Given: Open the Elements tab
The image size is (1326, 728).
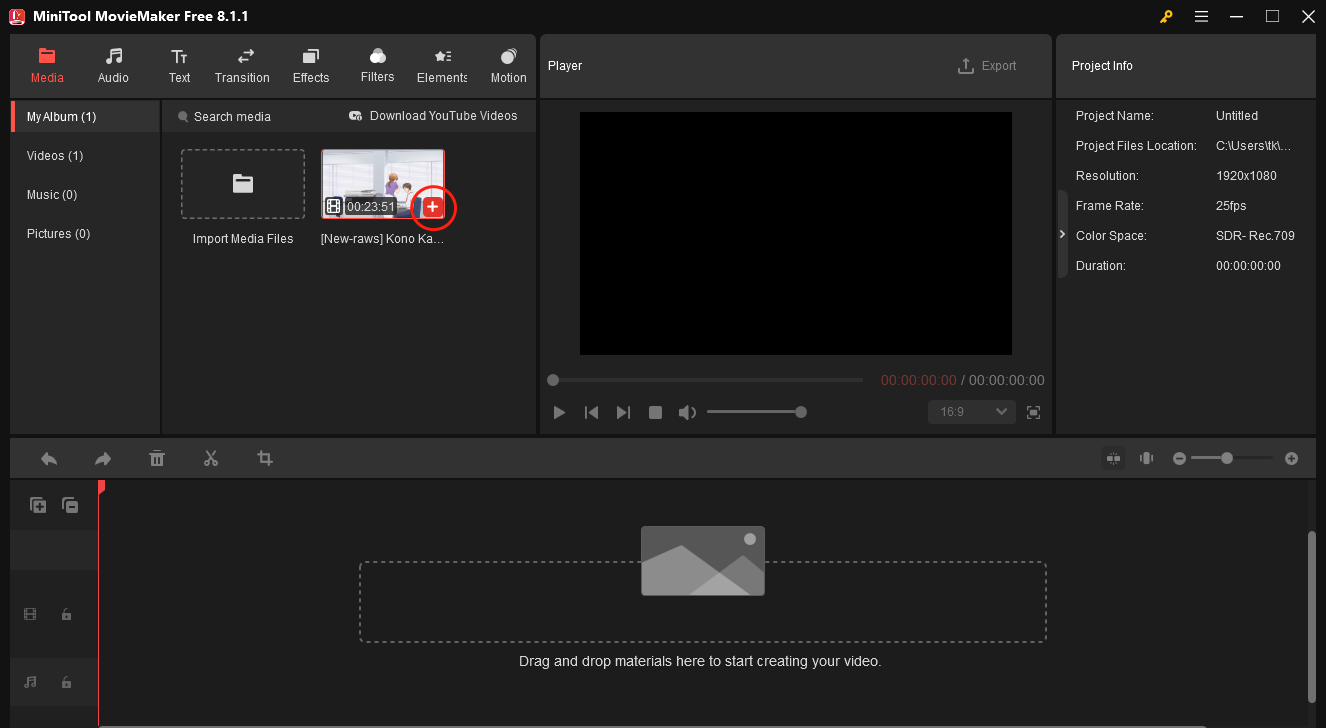Looking at the screenshot, I should pyautogui.click(x=442, y=66).
